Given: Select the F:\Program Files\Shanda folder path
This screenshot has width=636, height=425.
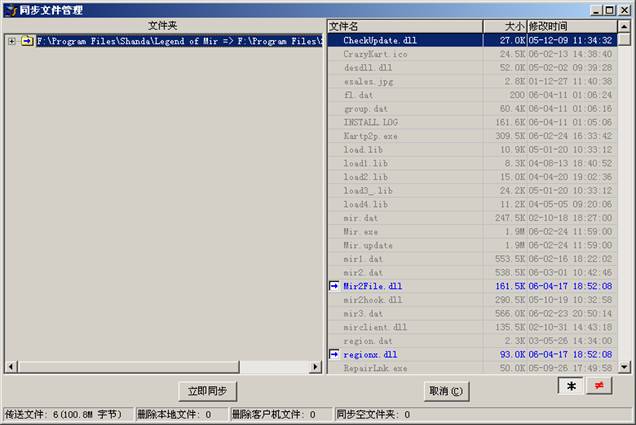Looking at the screenshot, I should (x=178, y=41).
